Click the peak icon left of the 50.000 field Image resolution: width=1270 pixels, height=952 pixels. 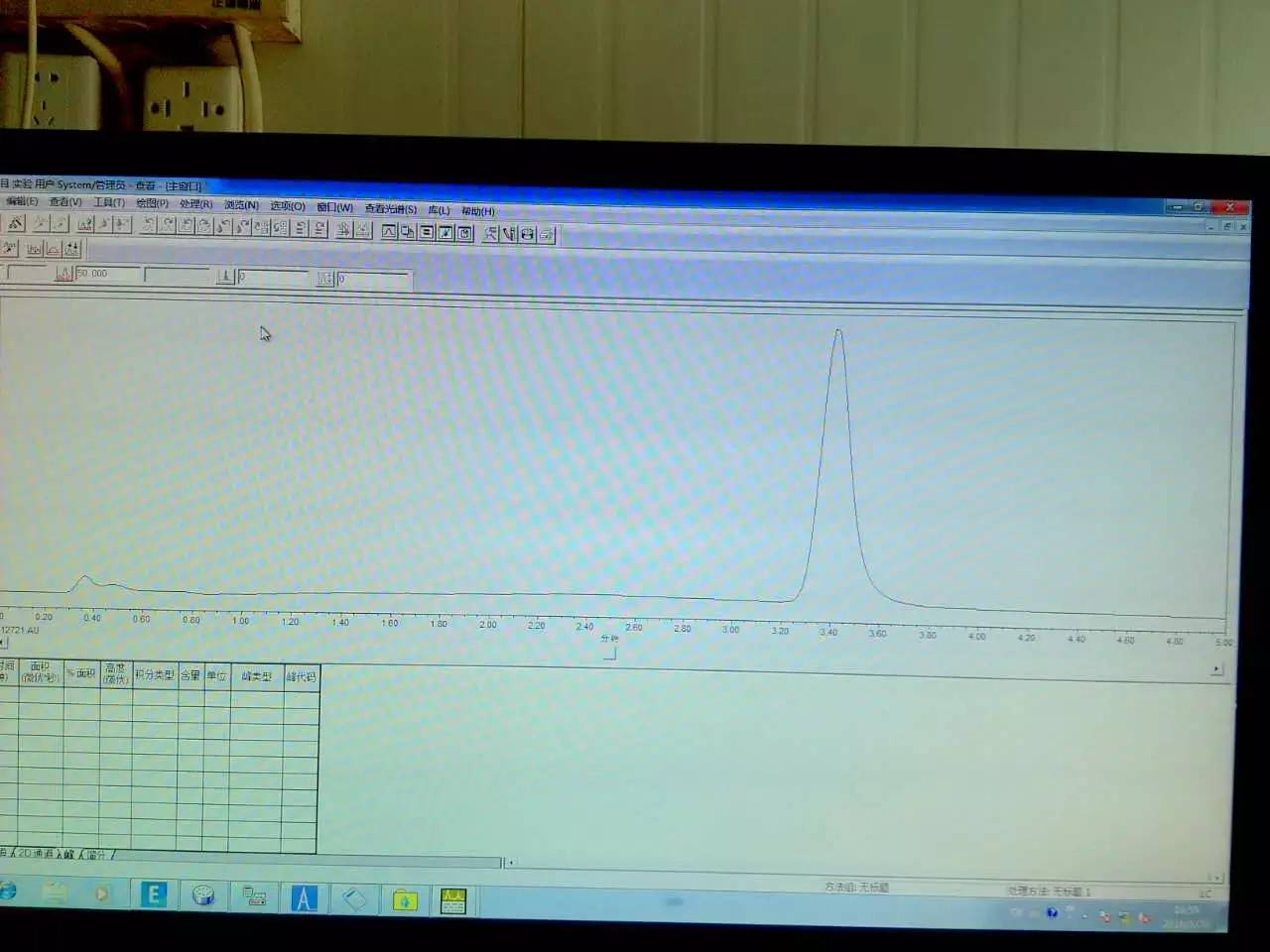click(63, 274)
